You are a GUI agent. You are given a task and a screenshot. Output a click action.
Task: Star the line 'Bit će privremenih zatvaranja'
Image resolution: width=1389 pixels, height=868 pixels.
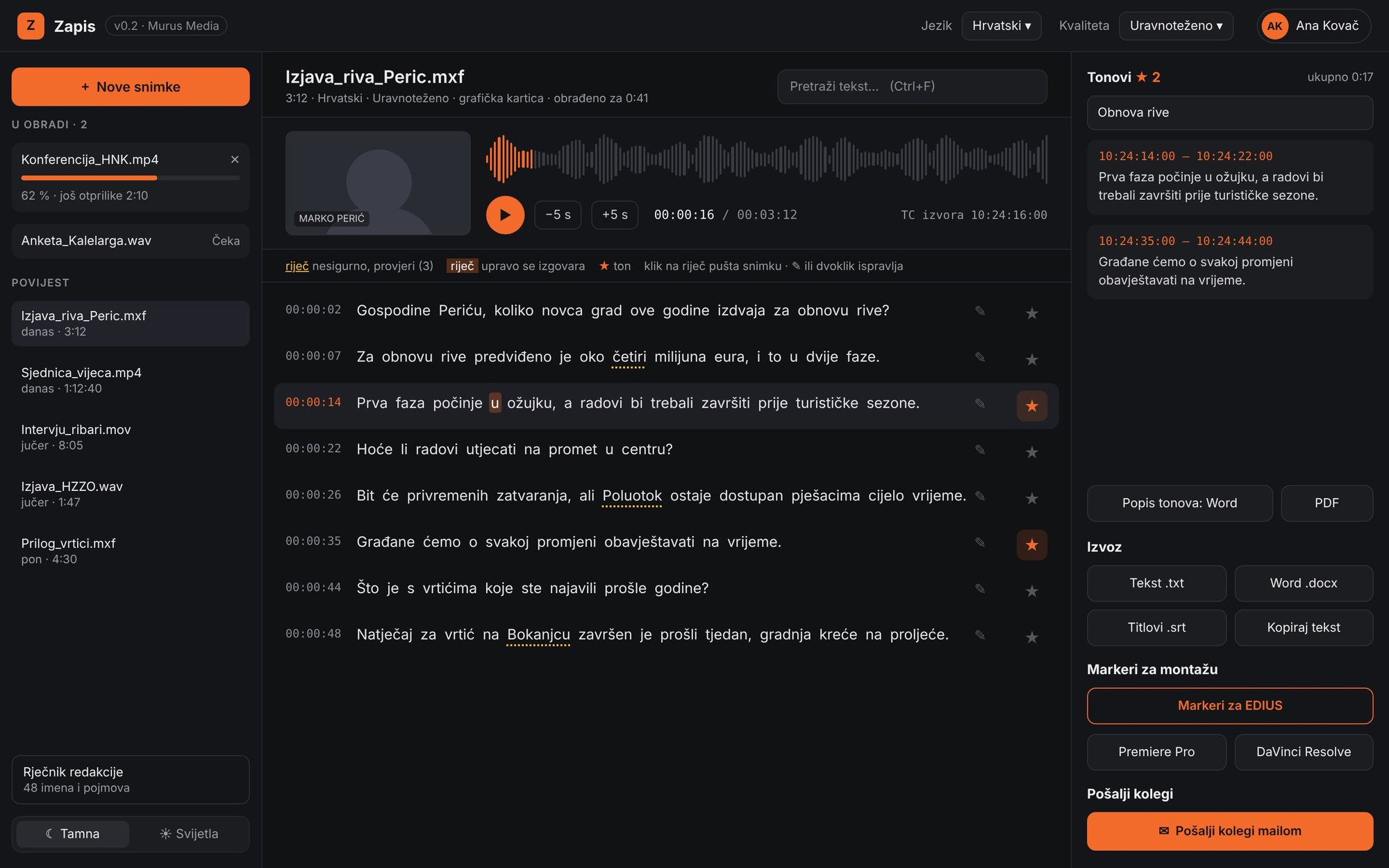(x=1032, y=499)
